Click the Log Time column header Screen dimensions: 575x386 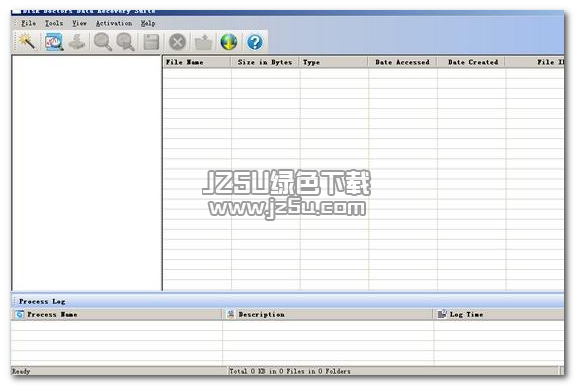click(499, 315)
